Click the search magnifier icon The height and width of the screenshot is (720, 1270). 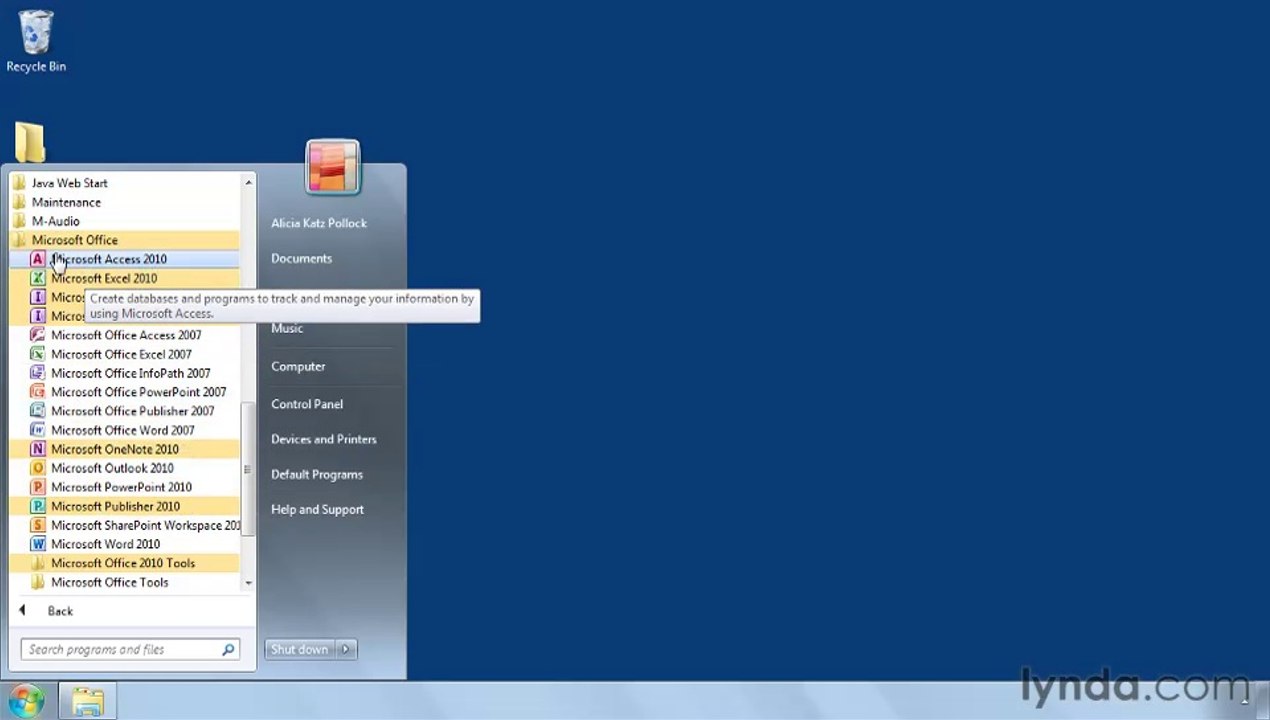coord(228,649)
